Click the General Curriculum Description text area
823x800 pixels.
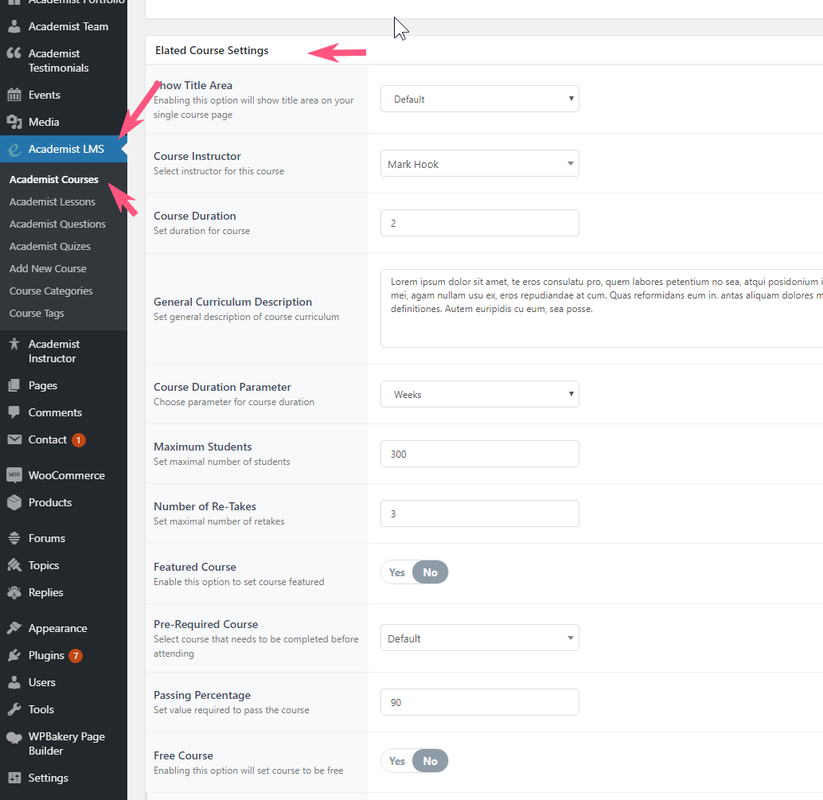coord(602,309)
